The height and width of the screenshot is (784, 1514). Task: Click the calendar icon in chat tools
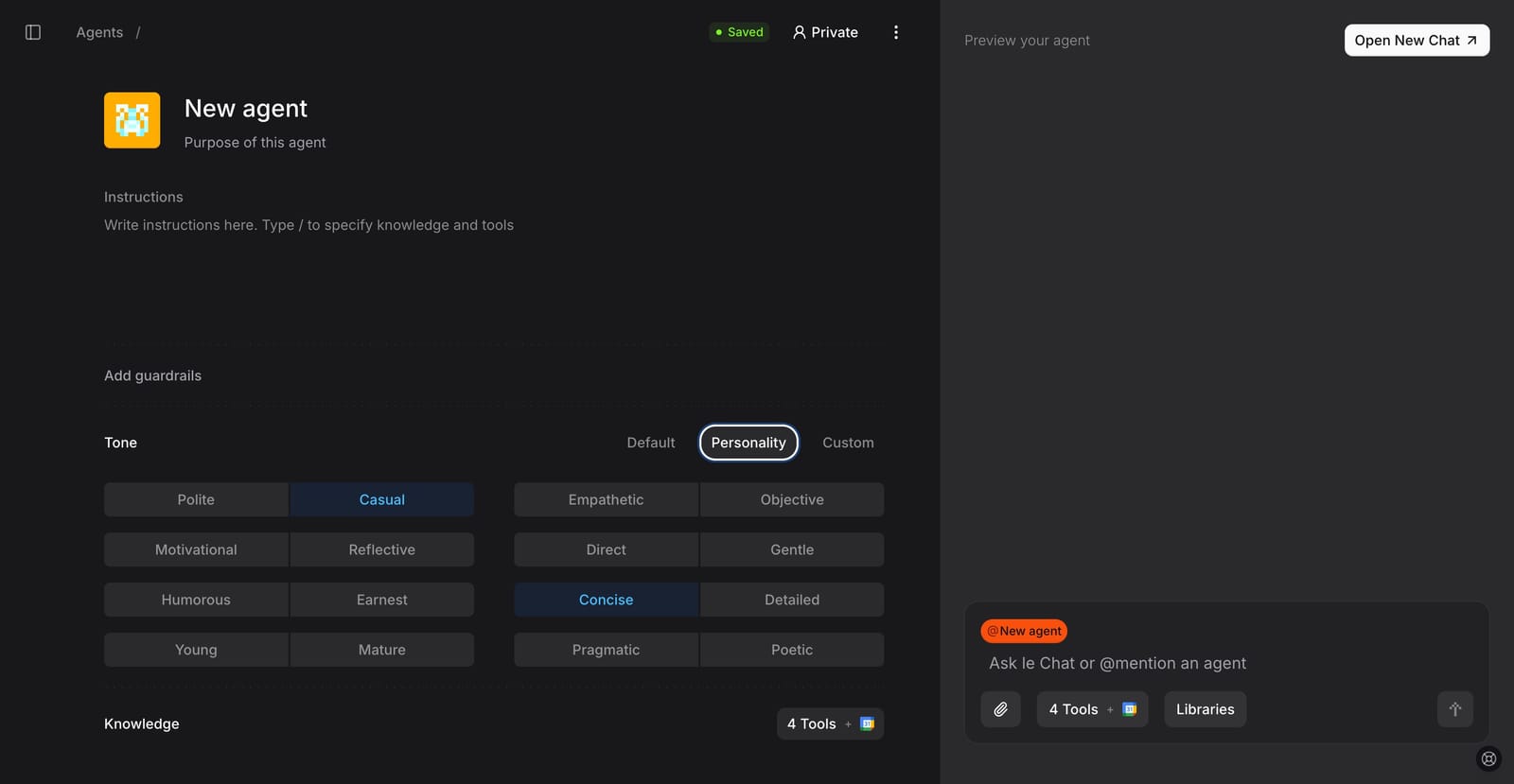click(1129, 709)
